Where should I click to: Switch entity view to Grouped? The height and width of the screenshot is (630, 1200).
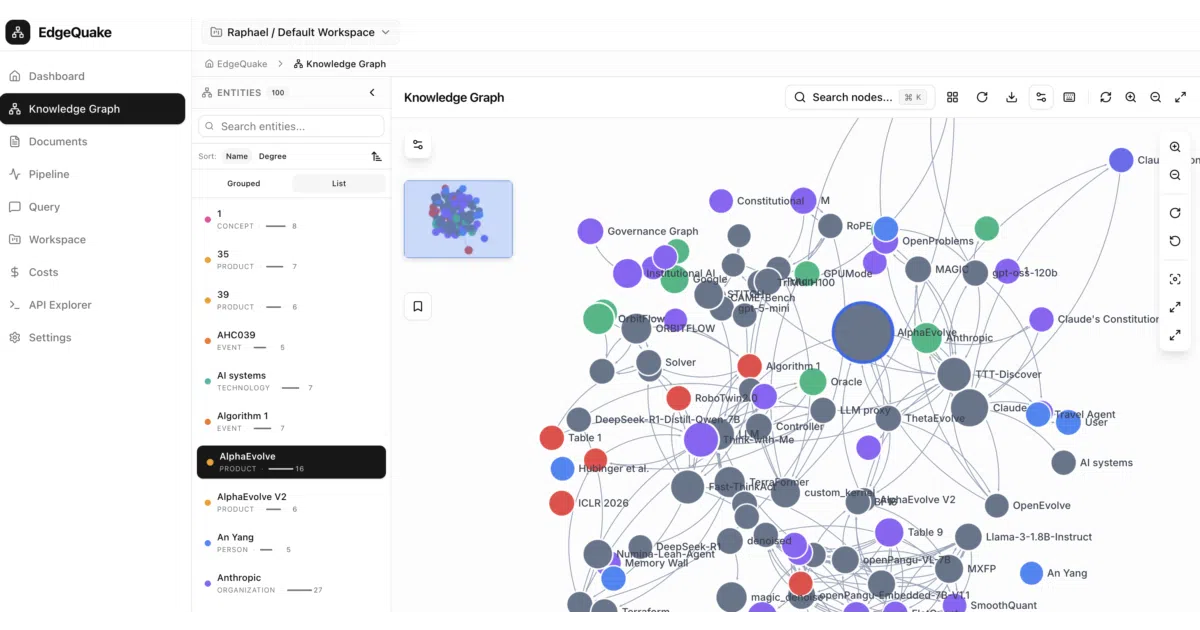point(243,184)
